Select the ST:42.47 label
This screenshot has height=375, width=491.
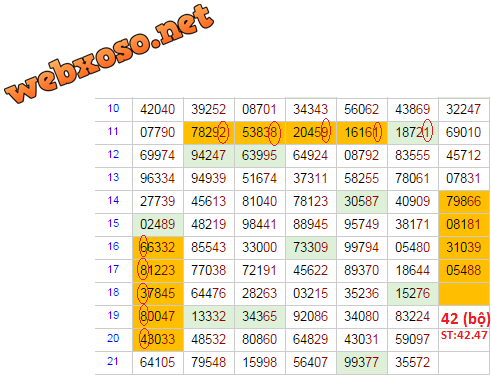(464, 335)
